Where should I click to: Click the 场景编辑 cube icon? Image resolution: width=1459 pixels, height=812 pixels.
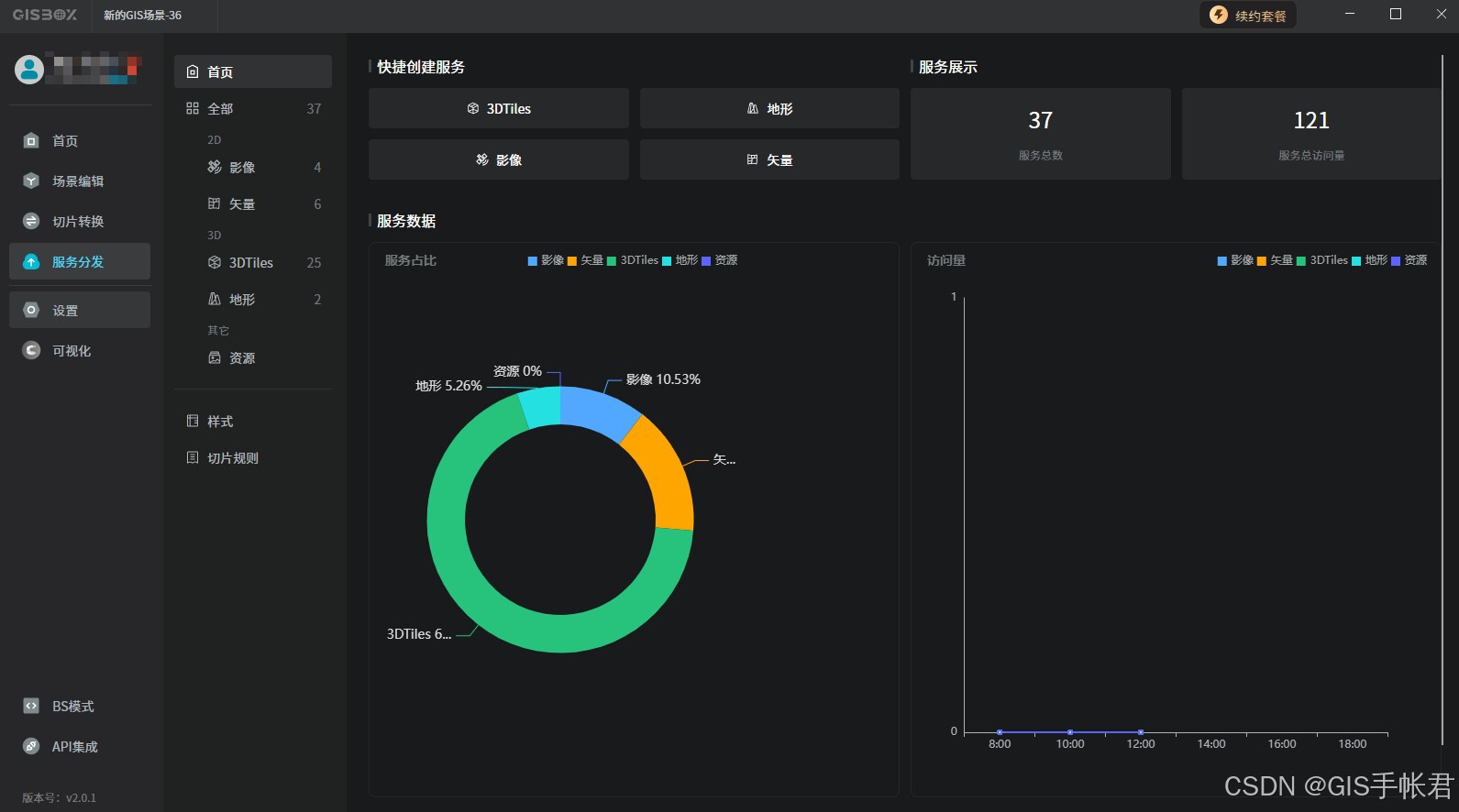(31, 181)
